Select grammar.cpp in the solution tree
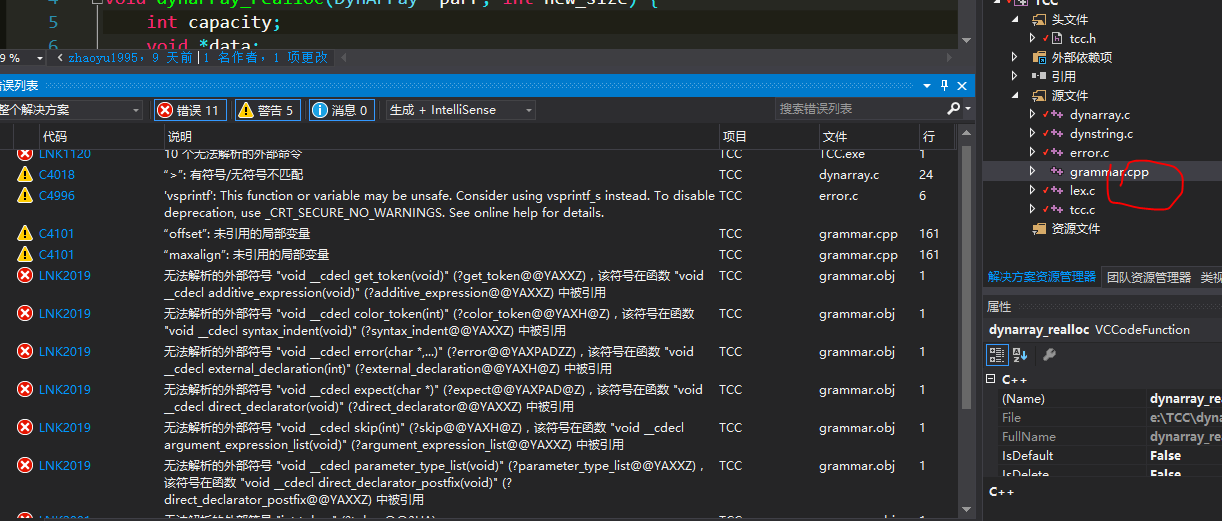Screen dimensions: 1222x521 tap(1109, 172)
